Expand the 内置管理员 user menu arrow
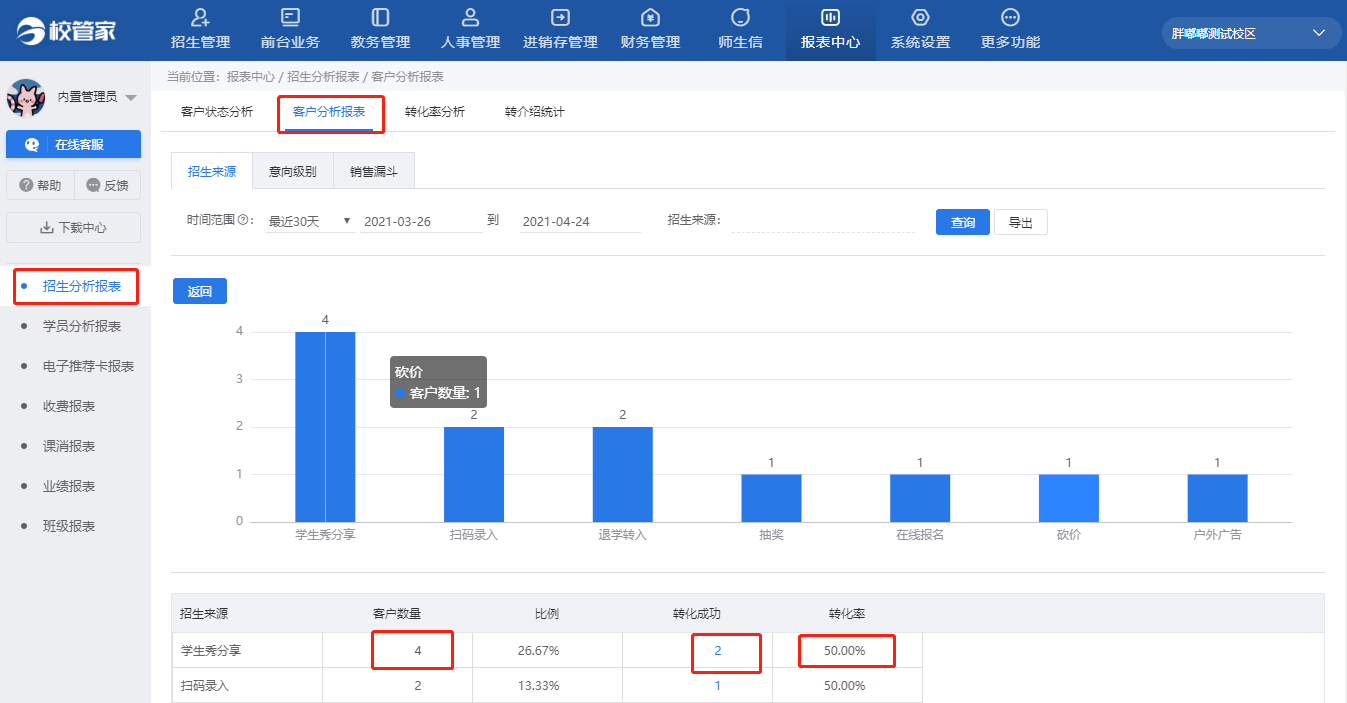The height and width of the screenshot is (703, 1347). 130,98
